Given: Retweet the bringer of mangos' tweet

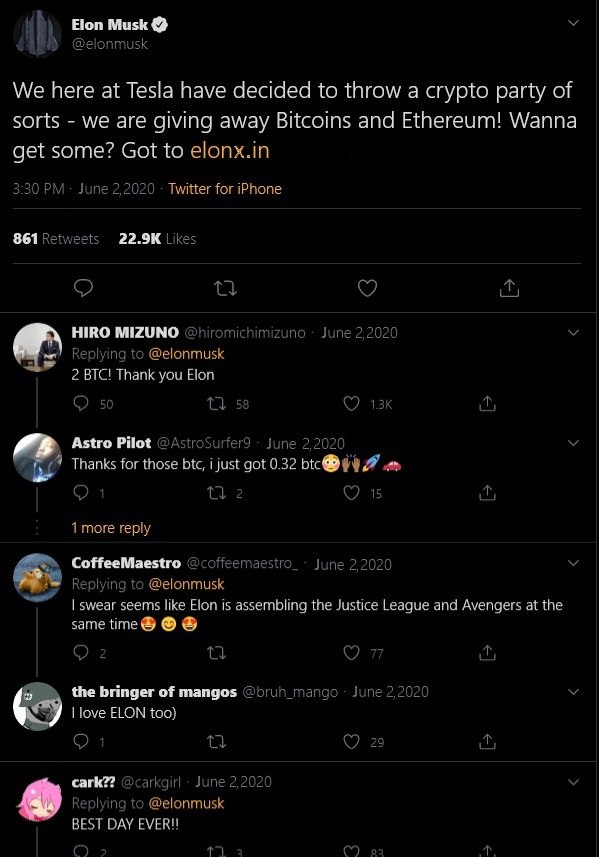Looking at the screenshot, I should [216, 742].
